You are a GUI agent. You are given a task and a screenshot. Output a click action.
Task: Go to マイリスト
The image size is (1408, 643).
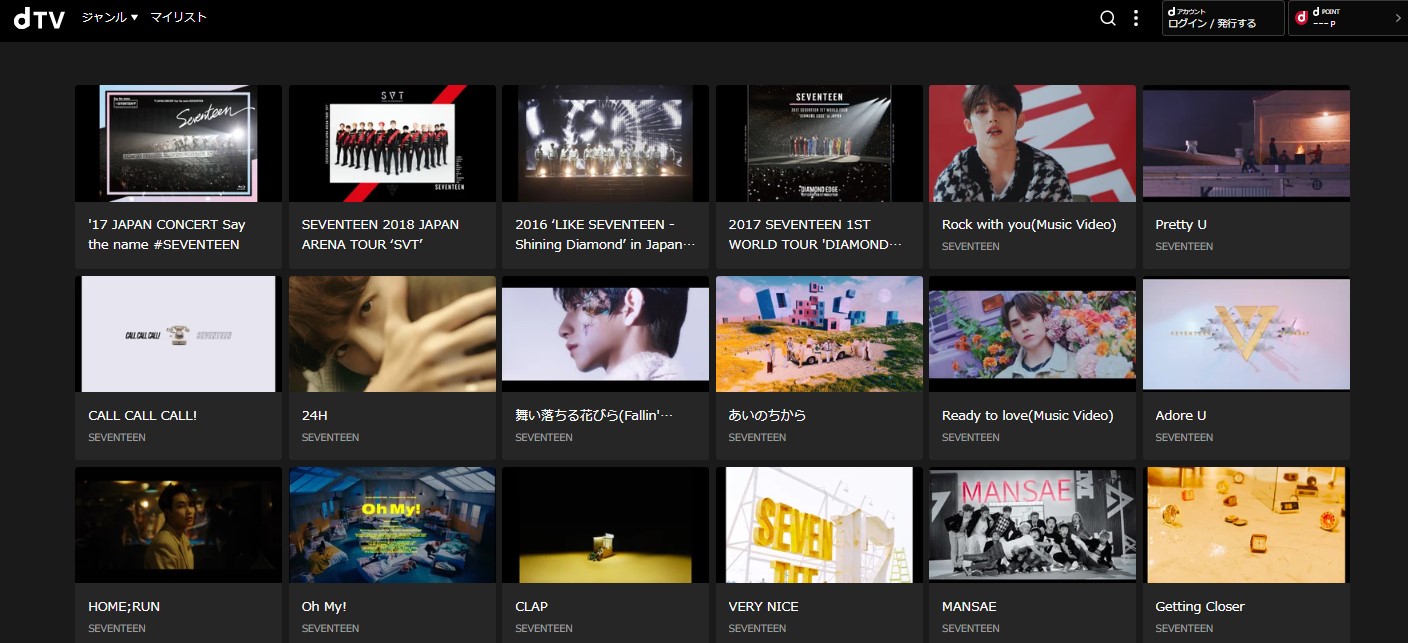click(179, 17)
